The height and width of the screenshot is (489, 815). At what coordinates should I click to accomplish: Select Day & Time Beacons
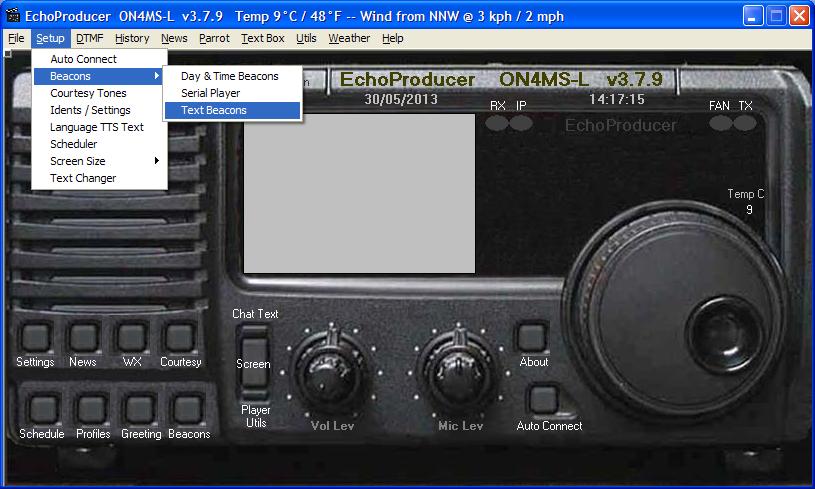(x=232, y=76)
